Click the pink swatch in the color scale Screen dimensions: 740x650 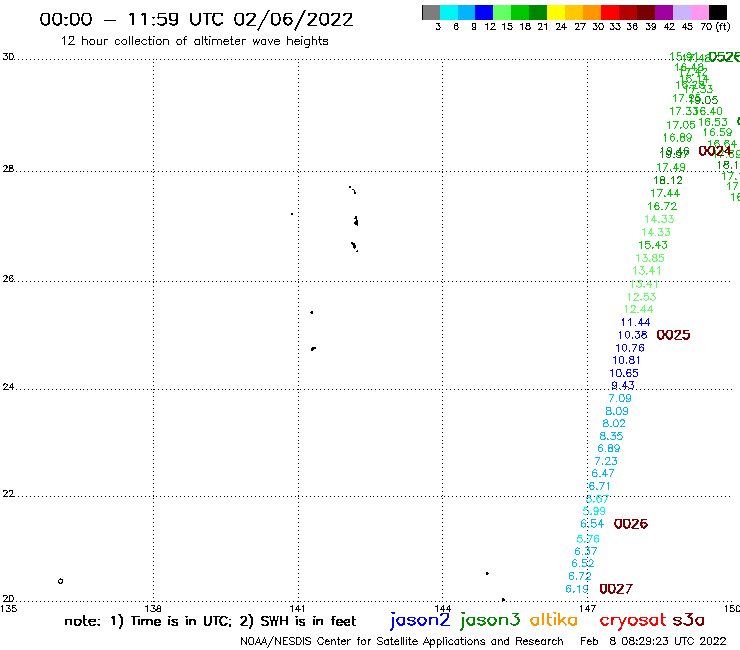699,12
